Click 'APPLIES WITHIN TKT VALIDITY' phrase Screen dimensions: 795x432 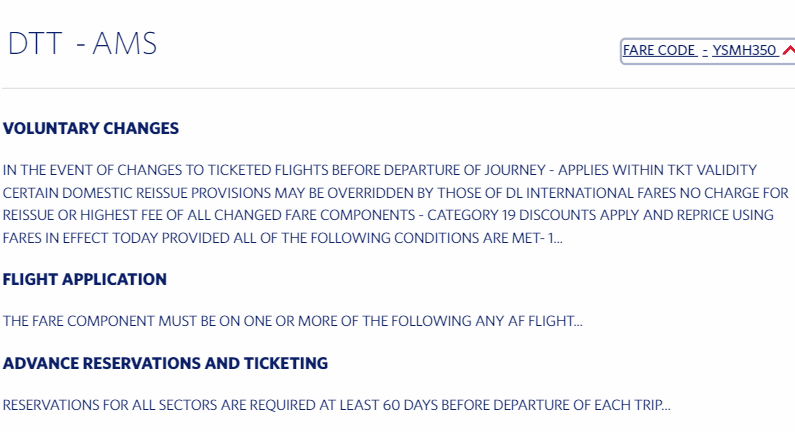pyautogui.click(x=658, y=170)
